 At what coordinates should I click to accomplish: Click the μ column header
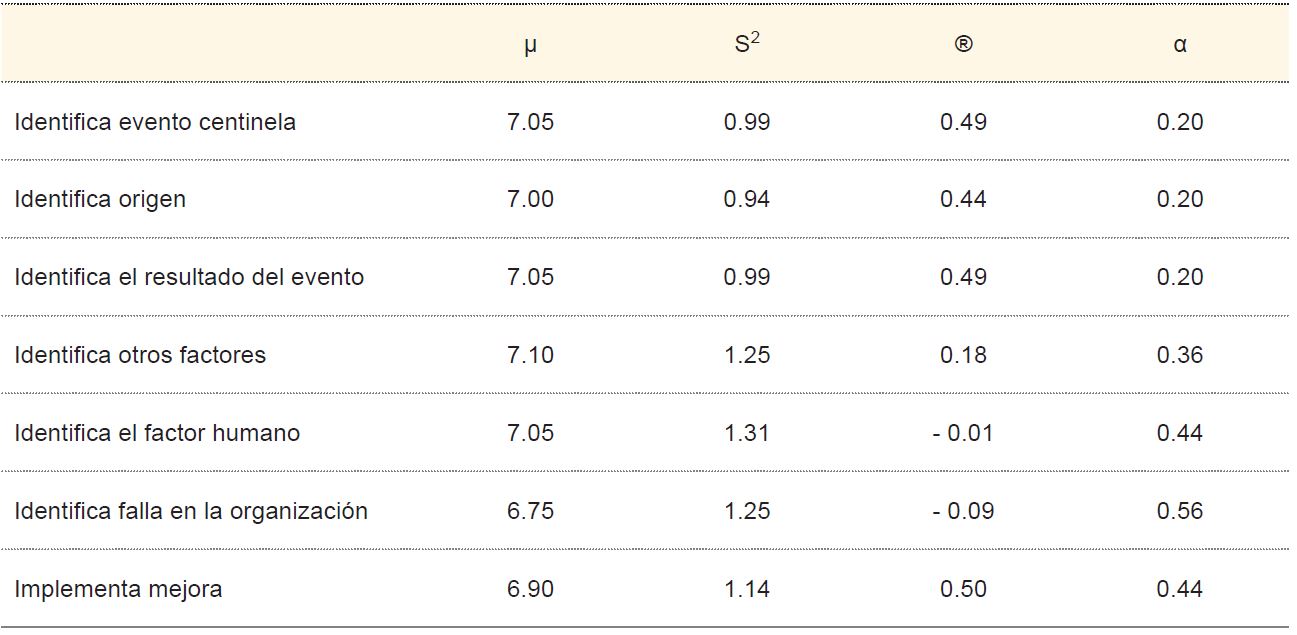[530, 45]
